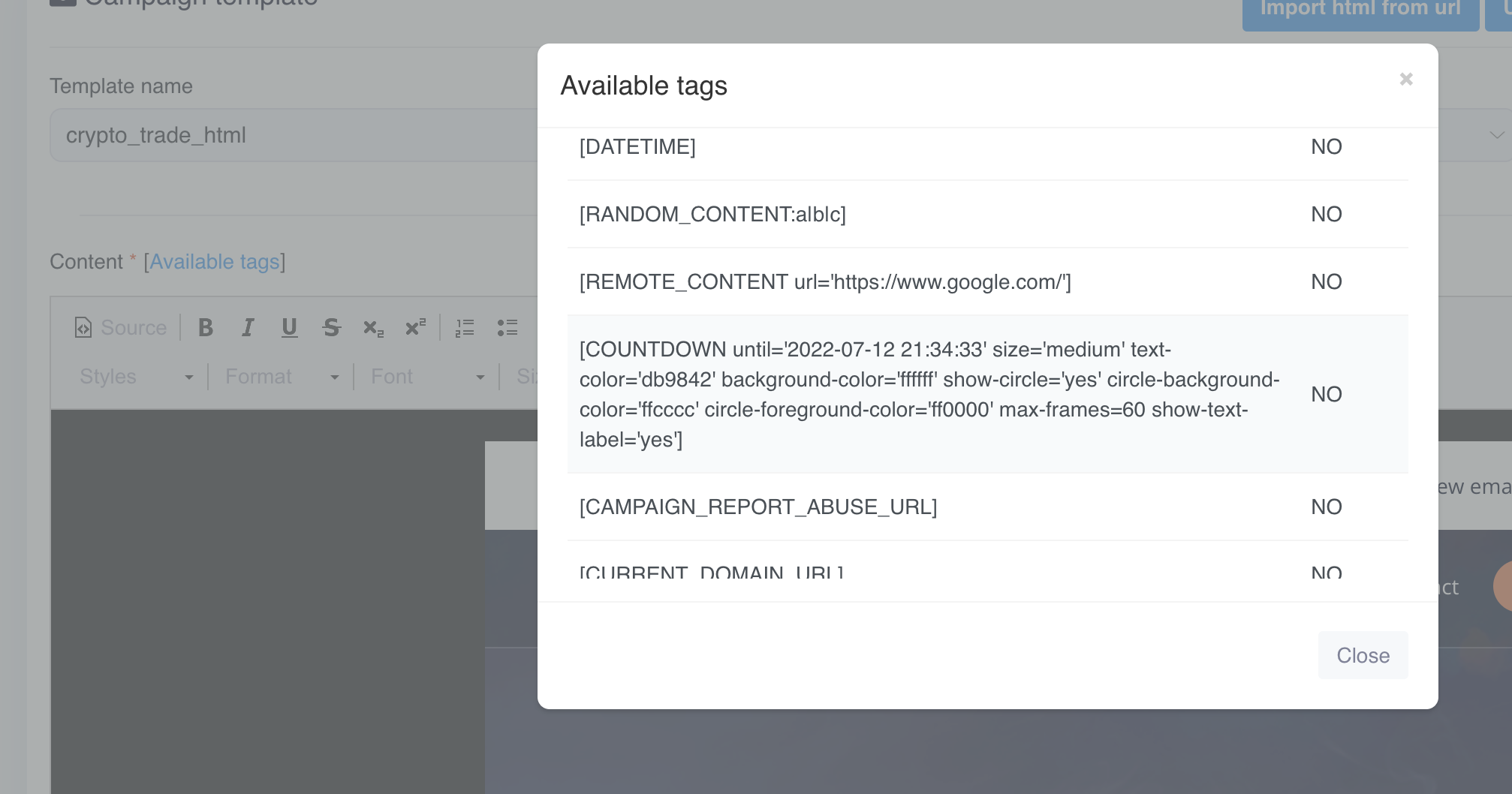
Task: Close the Available tags dialog with X
Action: 1406,79
